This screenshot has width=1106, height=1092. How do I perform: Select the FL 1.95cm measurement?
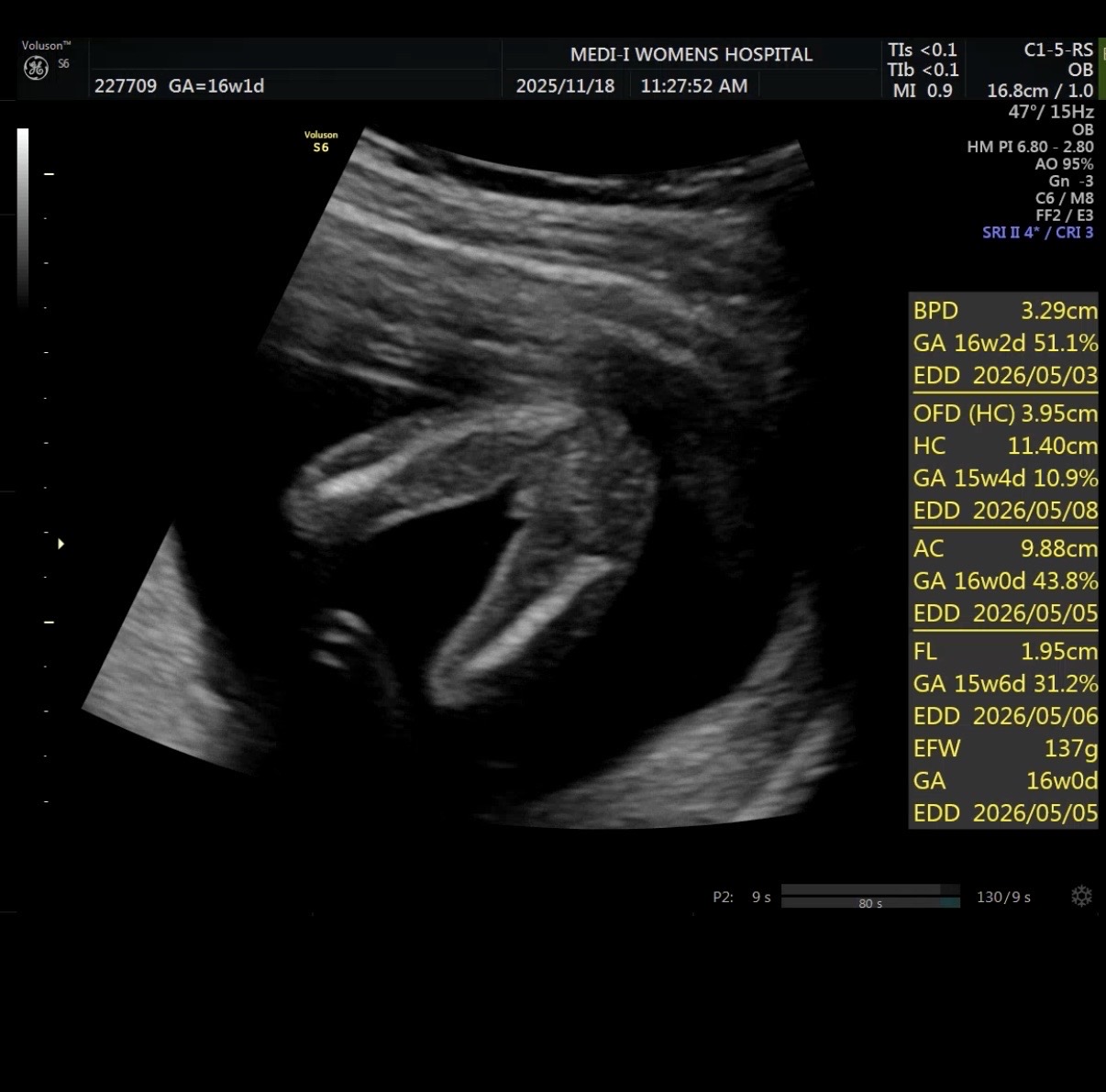1004,652
